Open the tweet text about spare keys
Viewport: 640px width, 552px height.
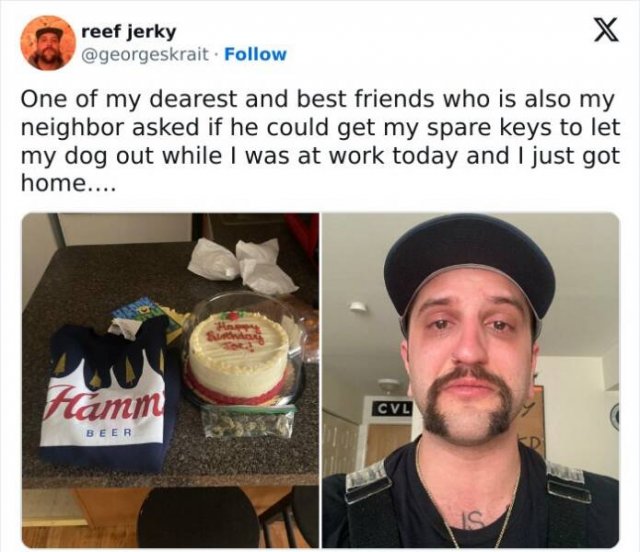[x=321, y=141]
